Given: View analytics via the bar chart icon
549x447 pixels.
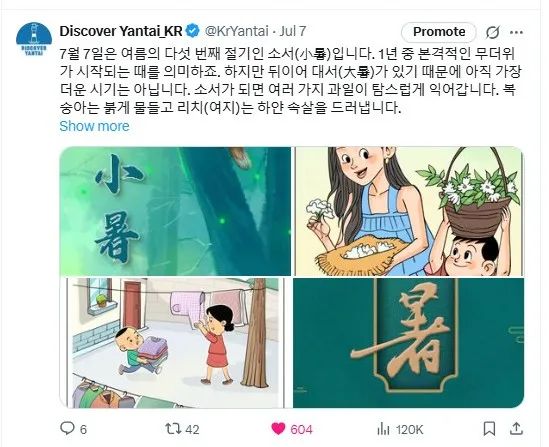Looking at the screenshot, I should 384,429.
